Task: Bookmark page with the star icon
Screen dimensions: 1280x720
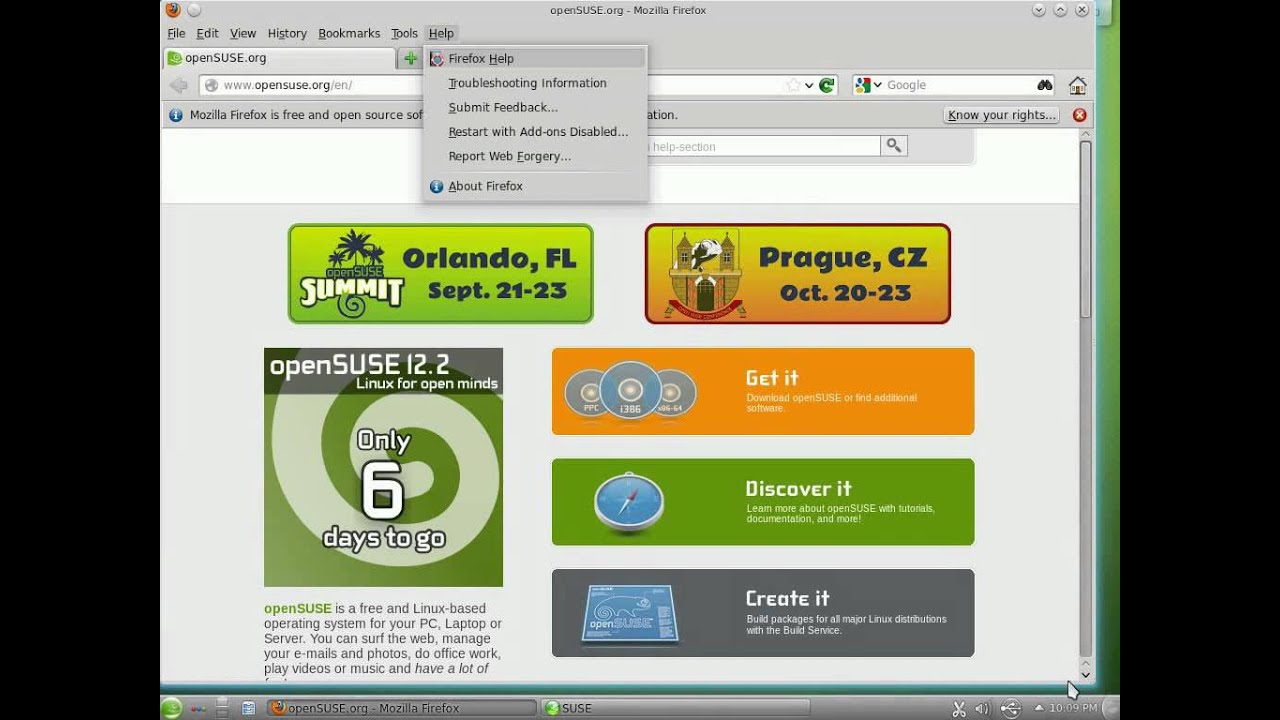Action: (x=794, y=85)
